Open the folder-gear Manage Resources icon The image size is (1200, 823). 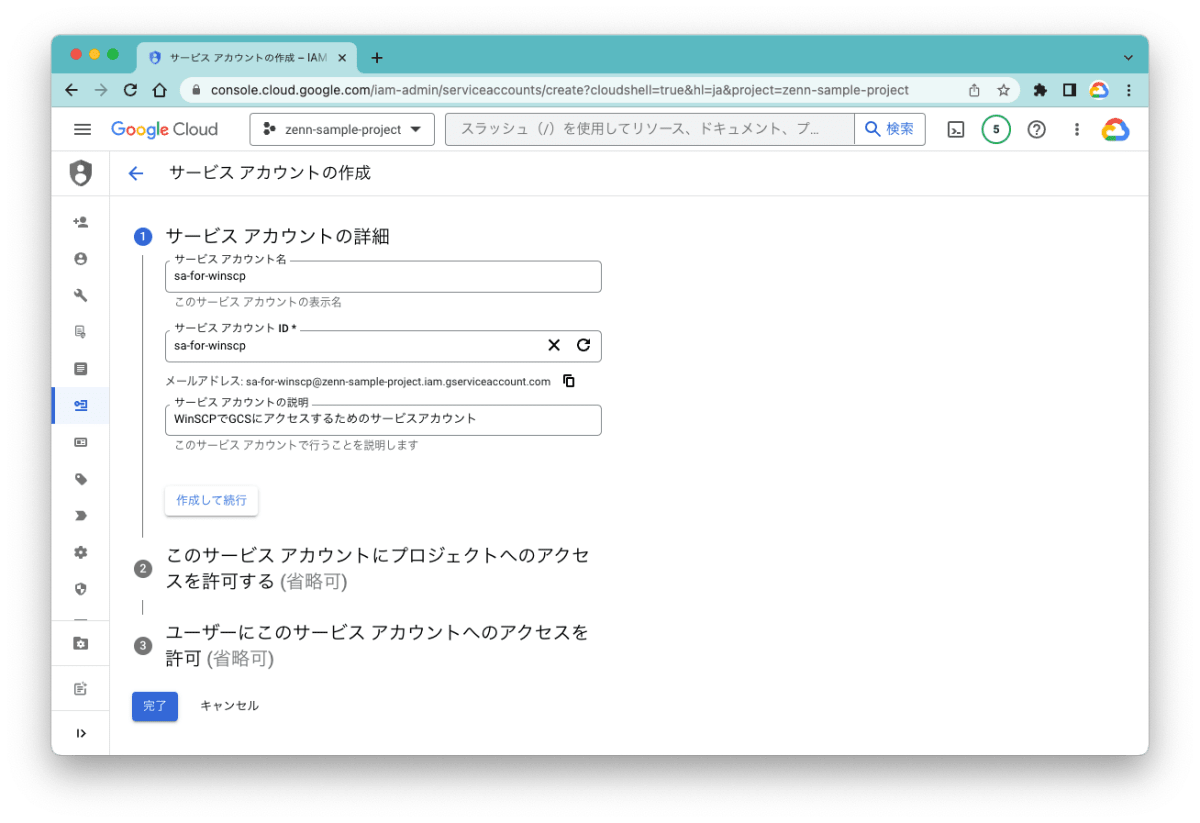coord(81,643)
